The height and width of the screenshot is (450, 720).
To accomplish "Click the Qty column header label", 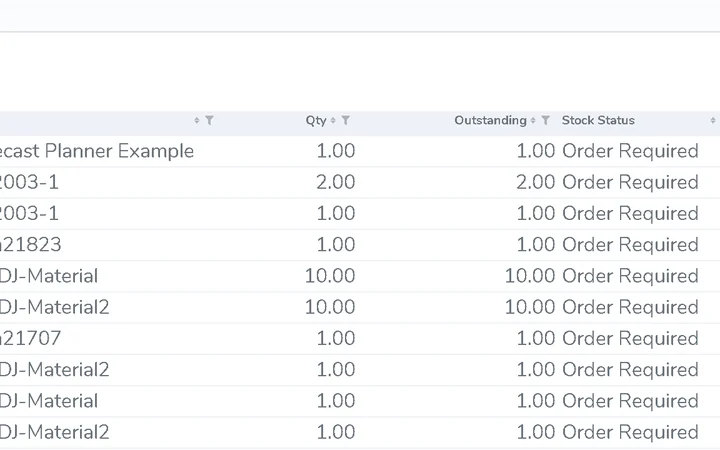I will click(x=316, y=120).
